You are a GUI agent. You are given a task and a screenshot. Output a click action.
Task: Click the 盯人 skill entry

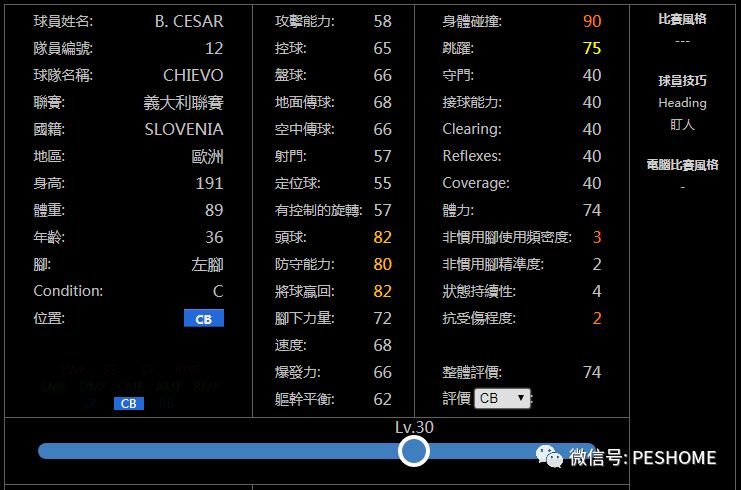click(x=682, y=125)
